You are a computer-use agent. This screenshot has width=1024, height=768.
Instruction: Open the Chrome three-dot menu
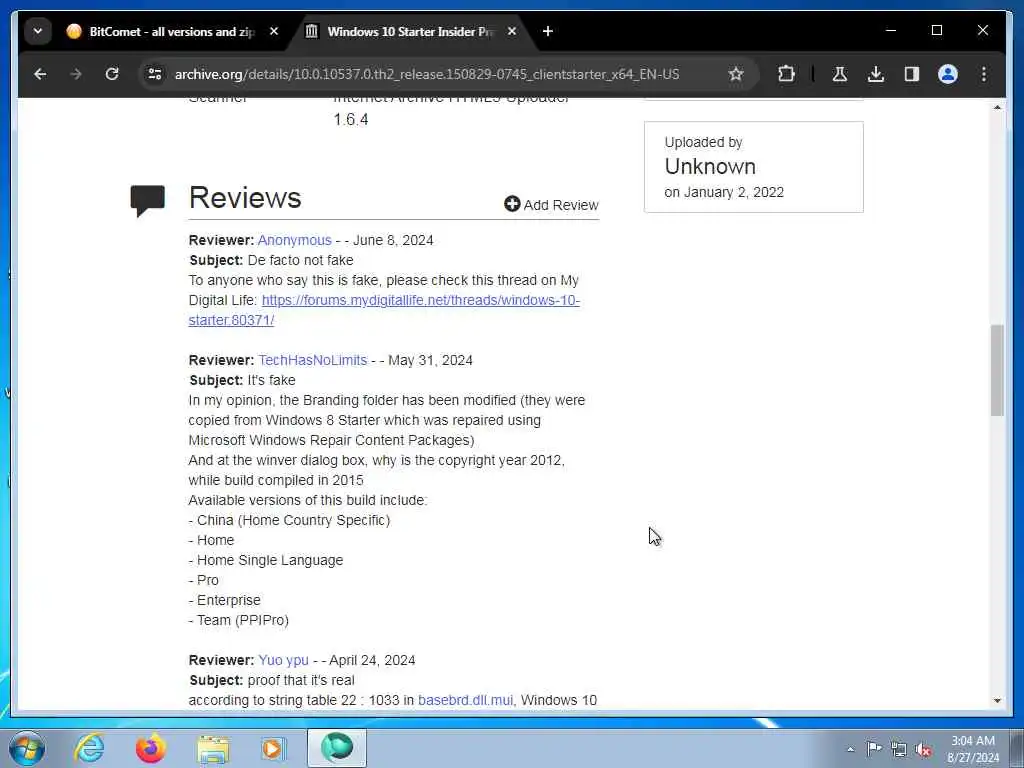(984, 74)
